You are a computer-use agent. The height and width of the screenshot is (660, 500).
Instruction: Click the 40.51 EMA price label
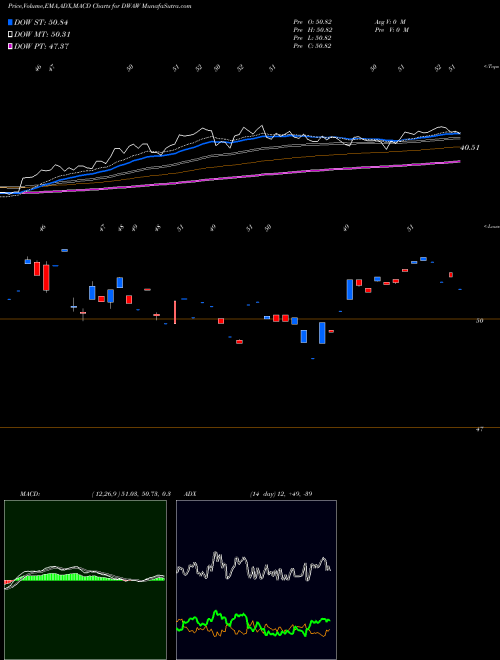click(x=470, y=148)
